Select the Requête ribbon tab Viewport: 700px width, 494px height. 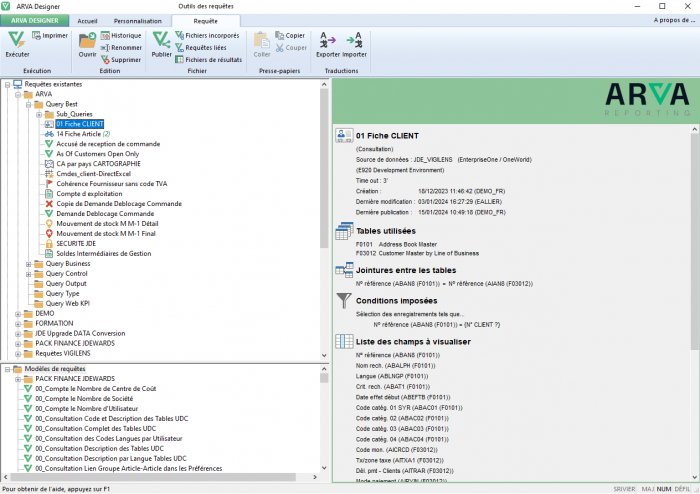(205, 21)
